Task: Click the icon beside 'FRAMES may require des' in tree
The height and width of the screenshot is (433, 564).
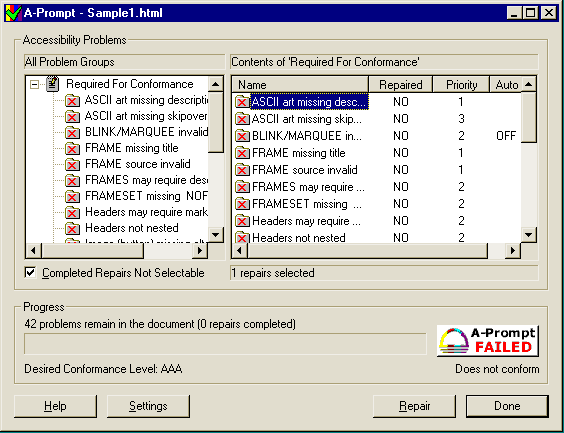Action: click(72, 180)
